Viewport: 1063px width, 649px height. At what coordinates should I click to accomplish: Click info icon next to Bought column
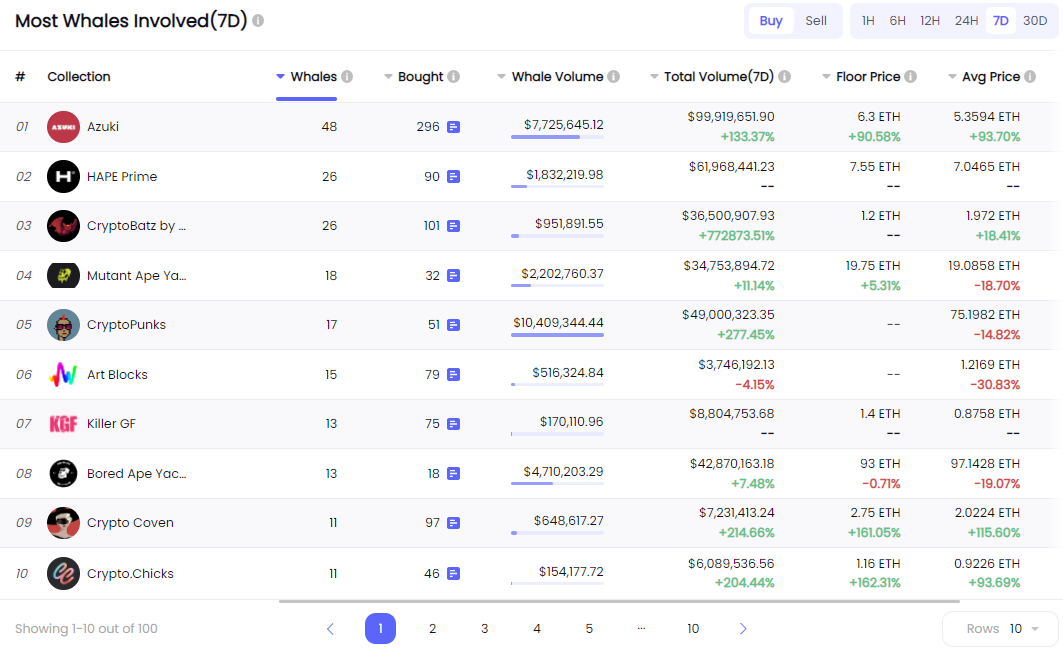(454, 77)
